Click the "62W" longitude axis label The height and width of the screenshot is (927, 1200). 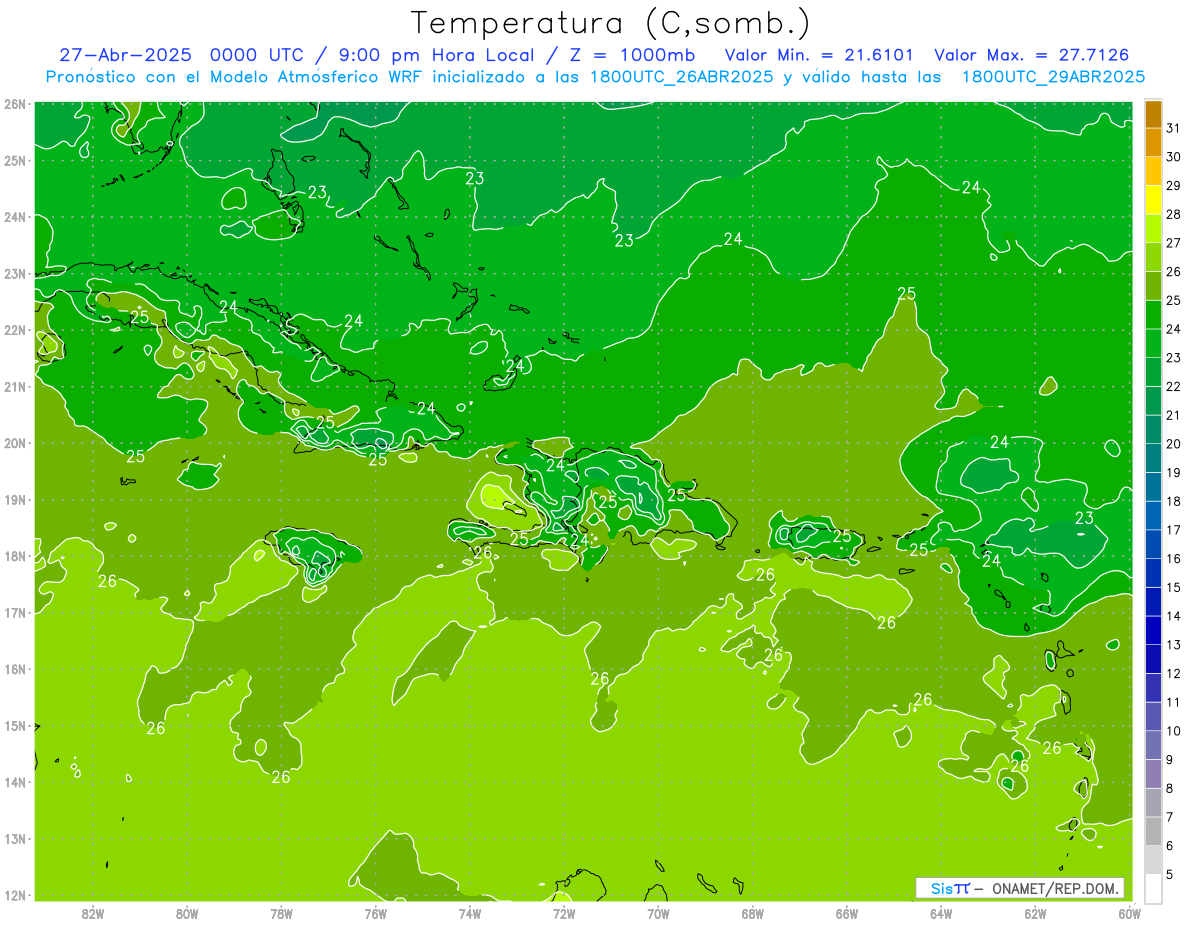tap(1035, 912)
